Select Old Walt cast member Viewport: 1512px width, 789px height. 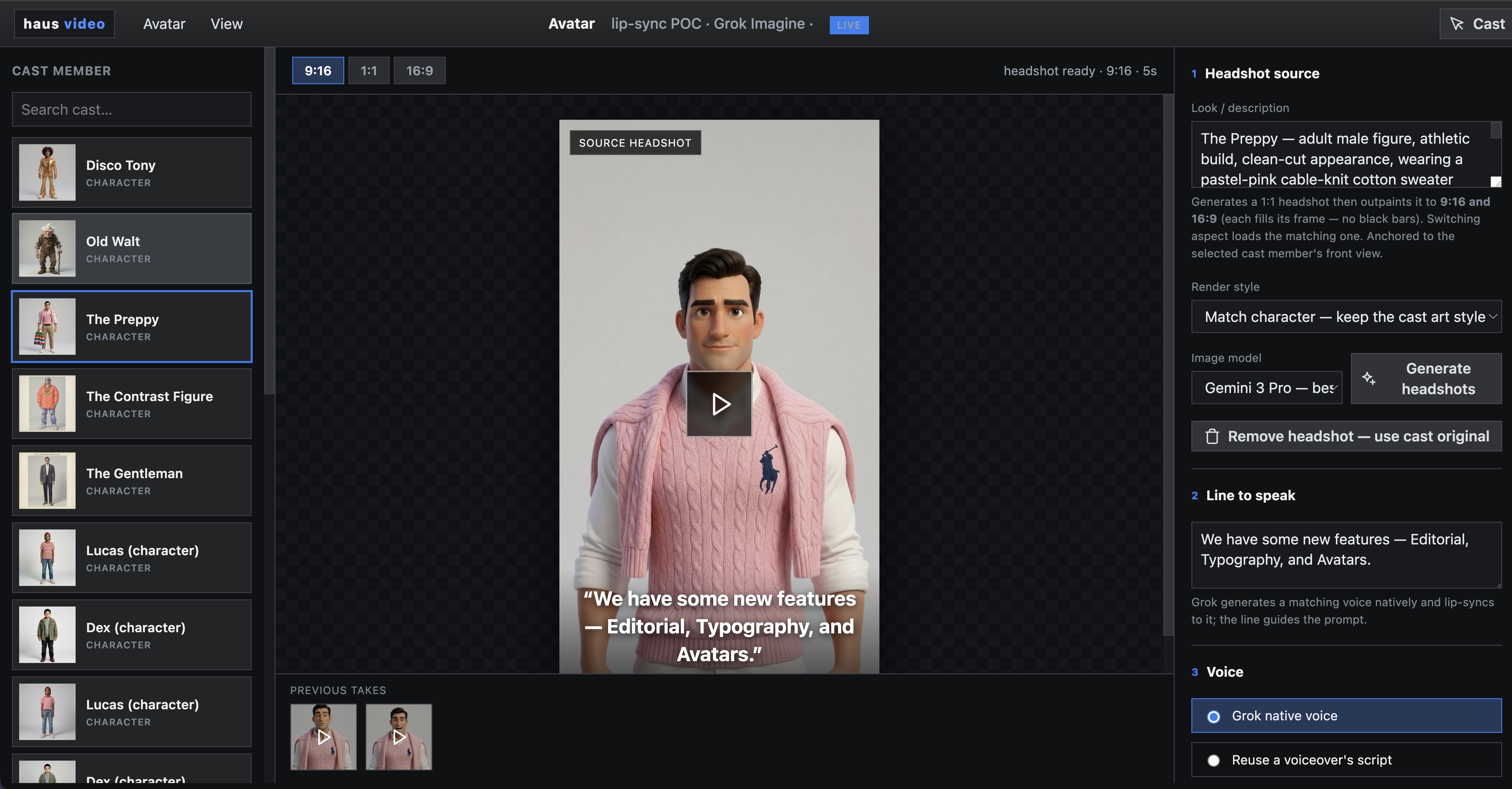[x=131, y=249]
